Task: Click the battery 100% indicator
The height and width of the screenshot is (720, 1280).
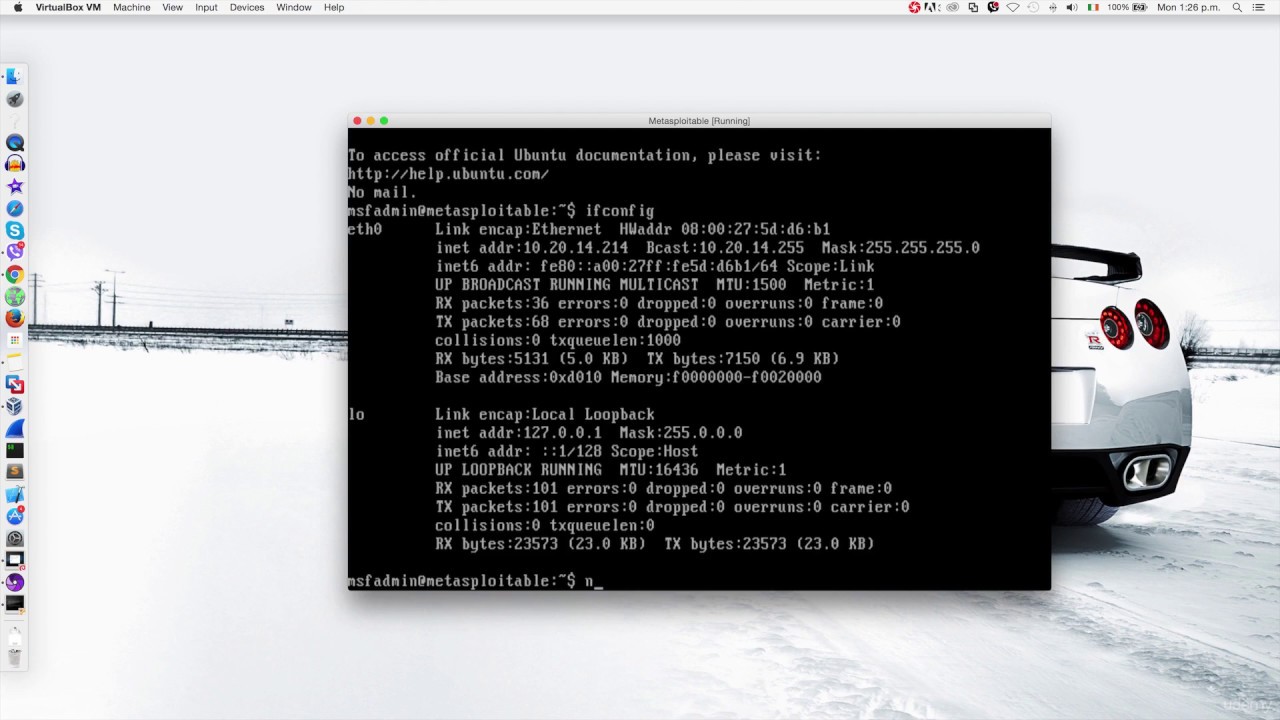Action: tap(1128, 7)
